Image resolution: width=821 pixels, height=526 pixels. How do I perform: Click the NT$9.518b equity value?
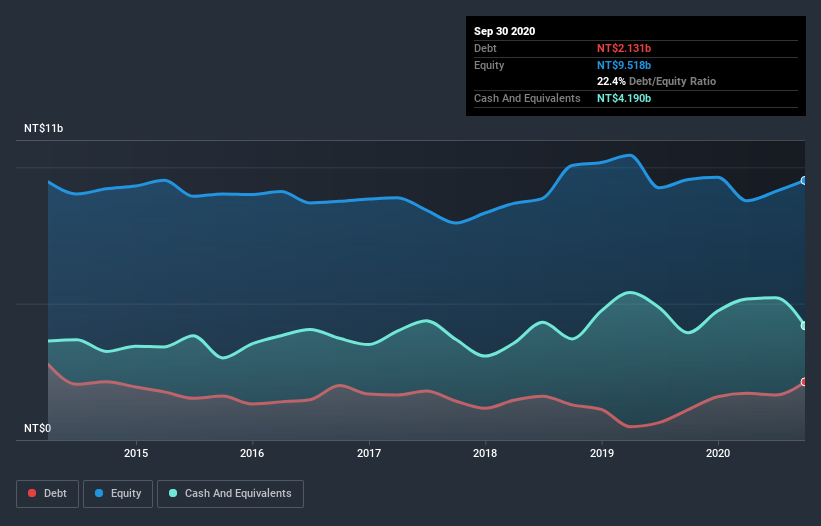[x=624, y=65]
